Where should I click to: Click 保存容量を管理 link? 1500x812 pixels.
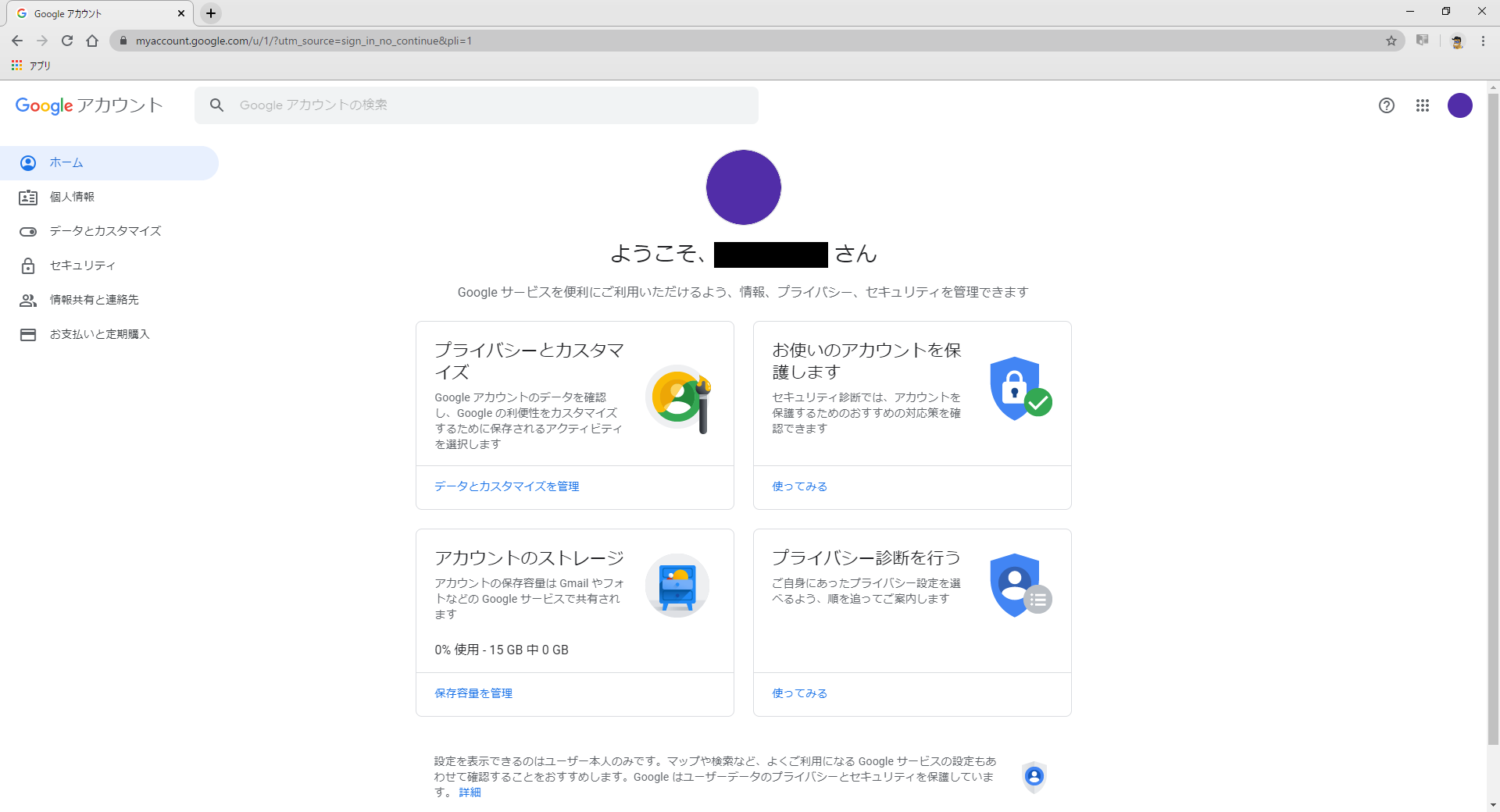click(473, 693)
